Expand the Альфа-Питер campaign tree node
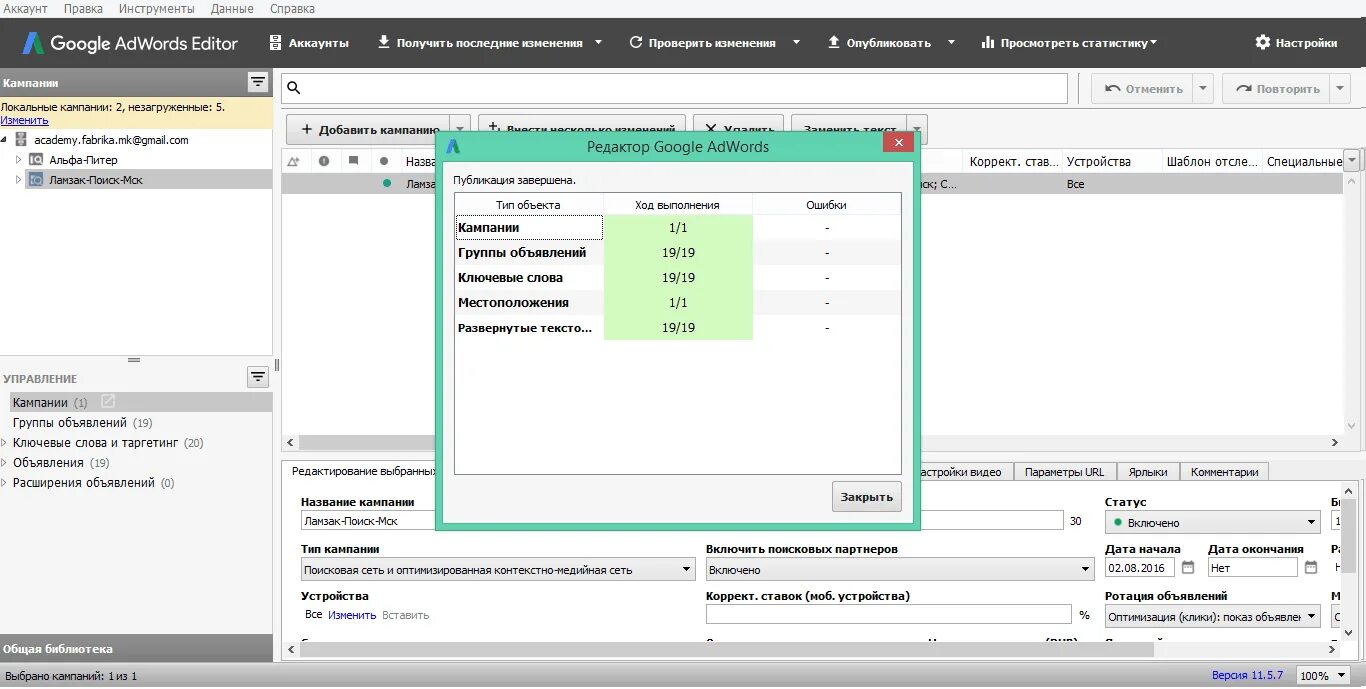 click(x=18, y=160)
